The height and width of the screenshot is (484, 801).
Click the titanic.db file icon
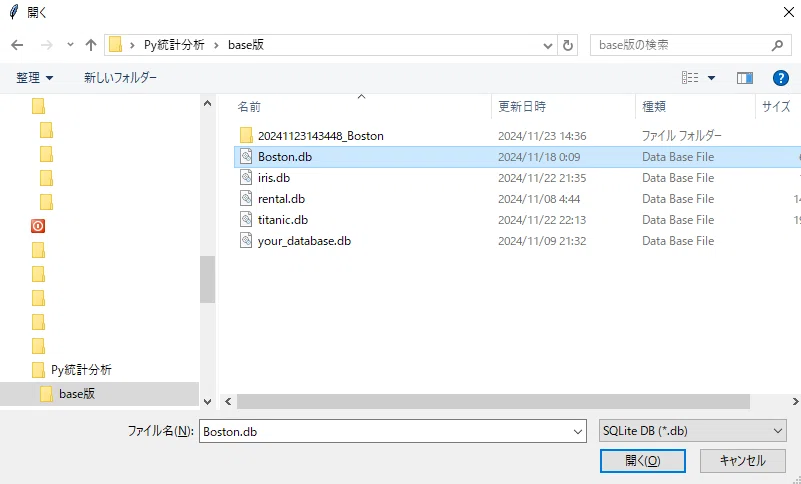pos(246,219)
